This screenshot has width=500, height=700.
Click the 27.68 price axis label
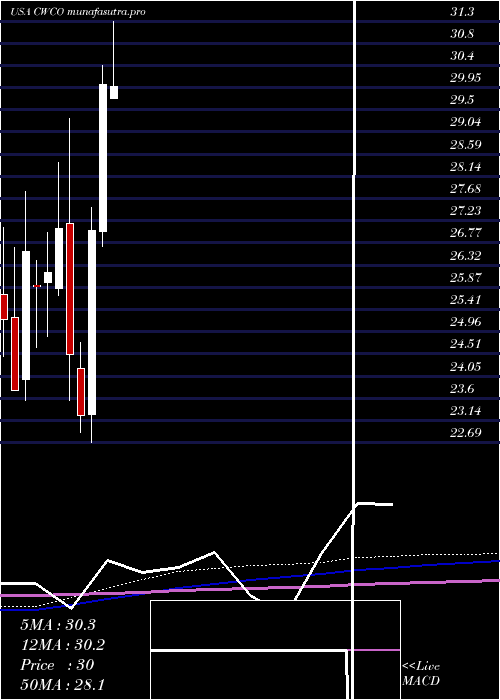tap(465, 189)
